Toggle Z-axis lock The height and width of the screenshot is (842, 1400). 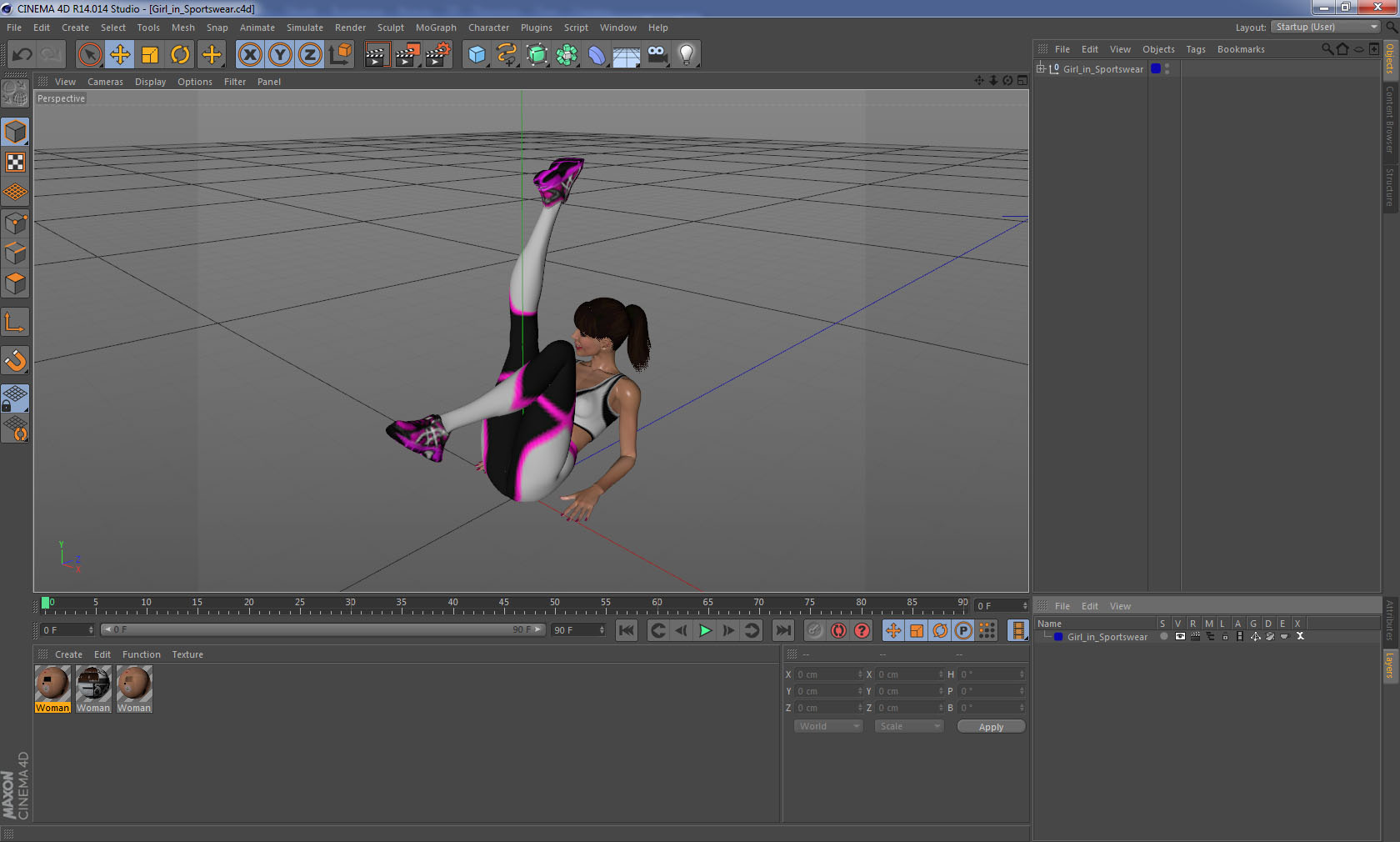point(310,55)
